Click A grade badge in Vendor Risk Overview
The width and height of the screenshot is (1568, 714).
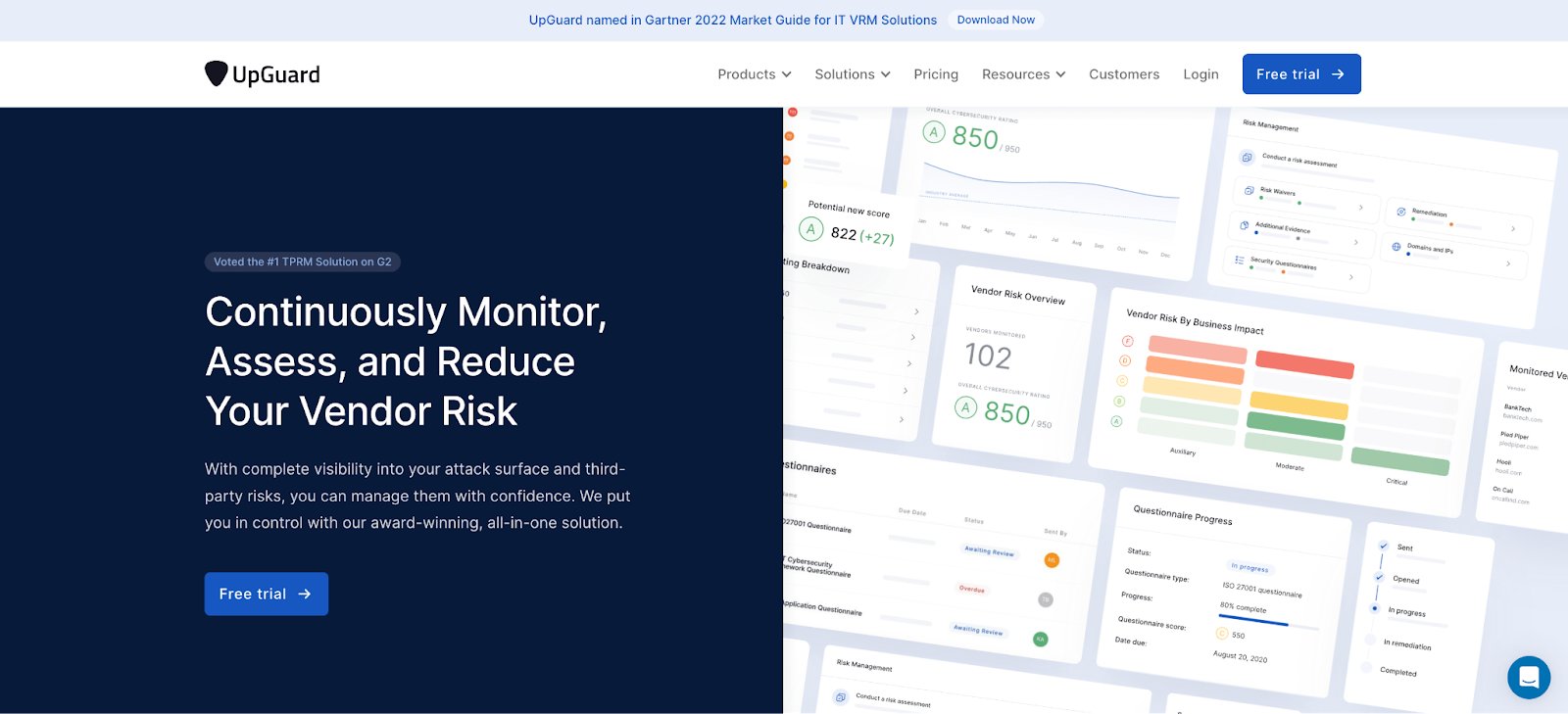(x=966, y=407)
